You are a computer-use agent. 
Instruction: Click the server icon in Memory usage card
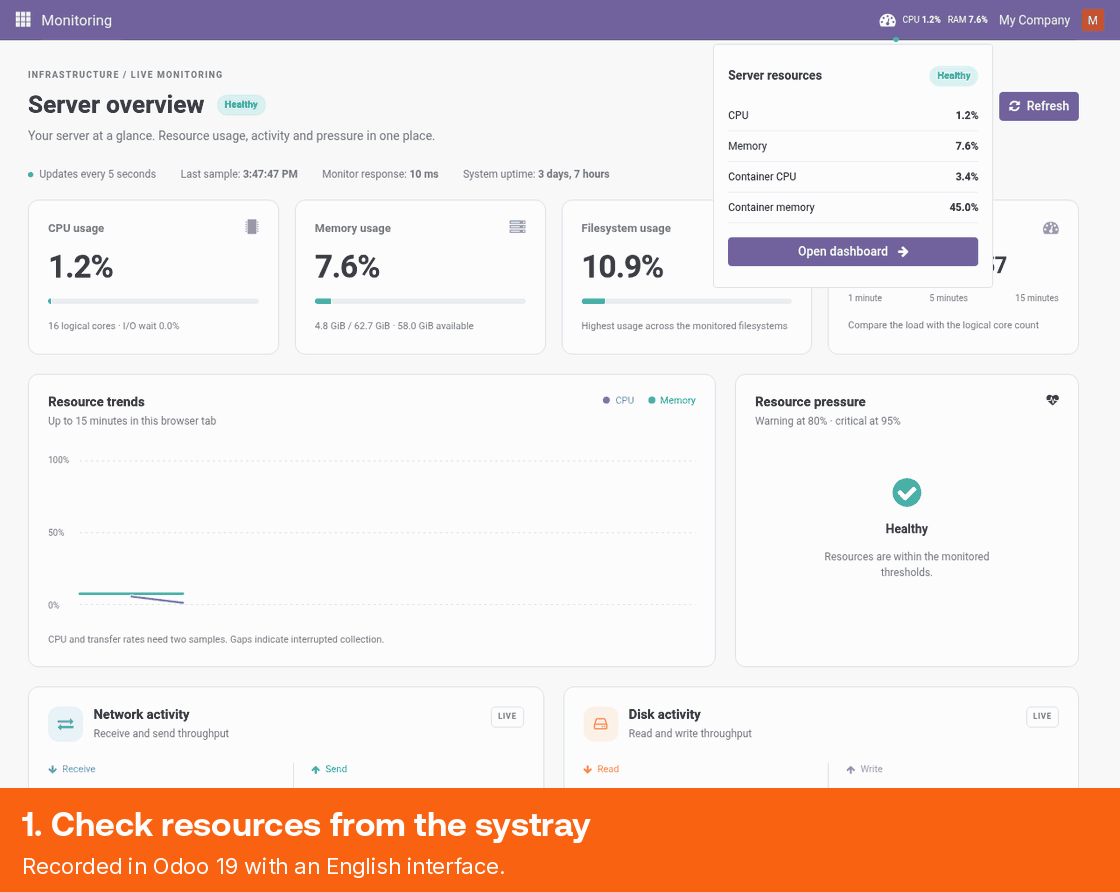[517, 227]
